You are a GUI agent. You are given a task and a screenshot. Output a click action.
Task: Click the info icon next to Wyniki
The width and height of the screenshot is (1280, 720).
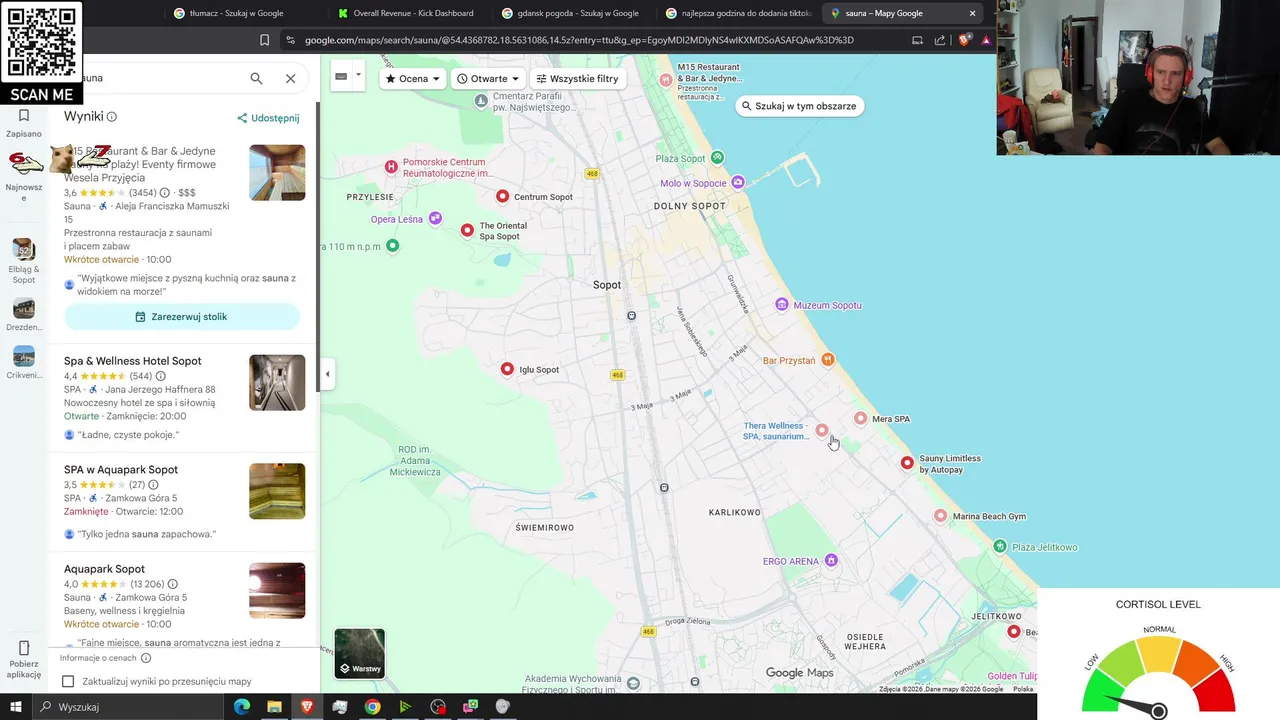pyautogui.click(x=112, y=117)
